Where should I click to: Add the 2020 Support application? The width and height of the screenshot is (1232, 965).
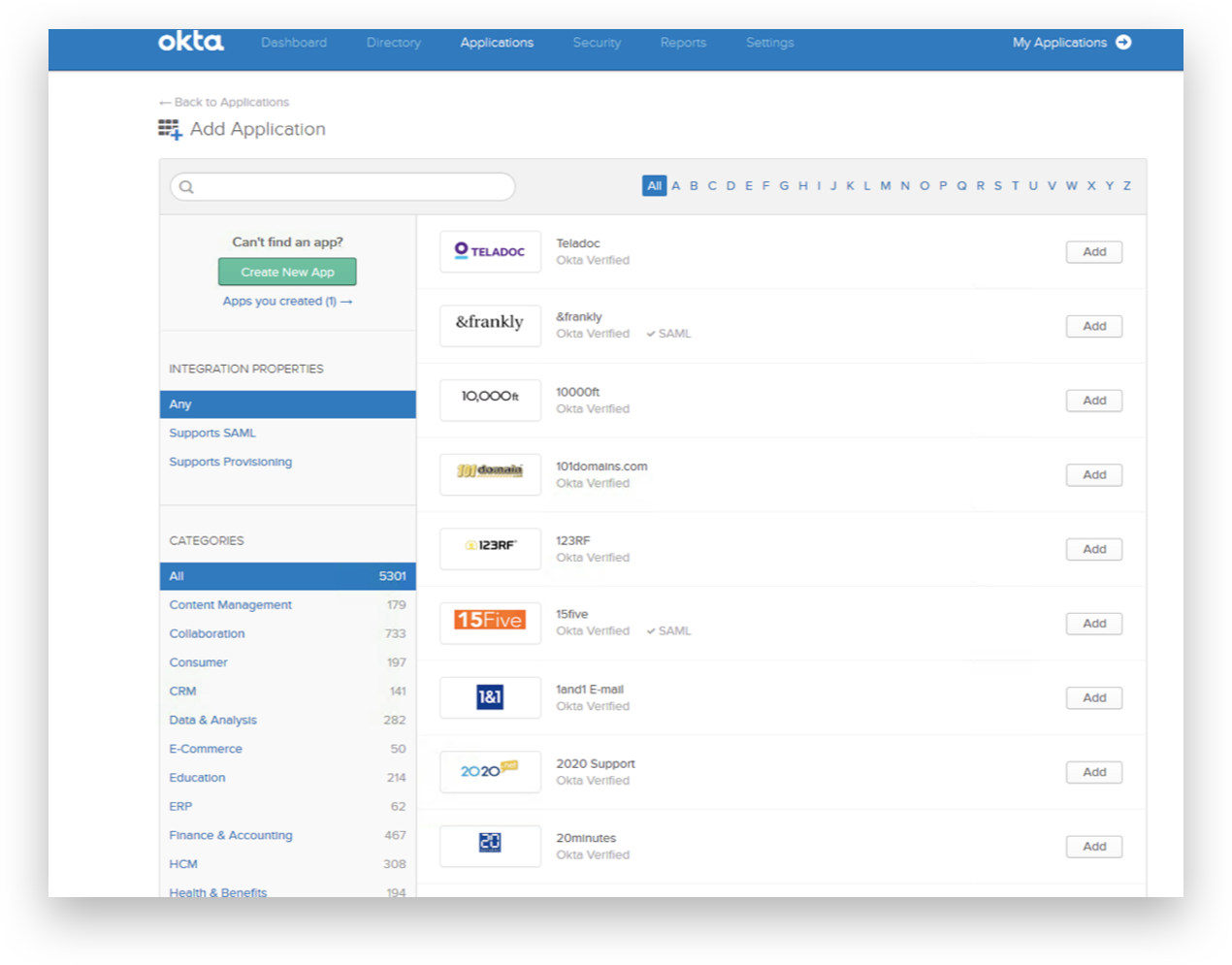pos(1094,772)
